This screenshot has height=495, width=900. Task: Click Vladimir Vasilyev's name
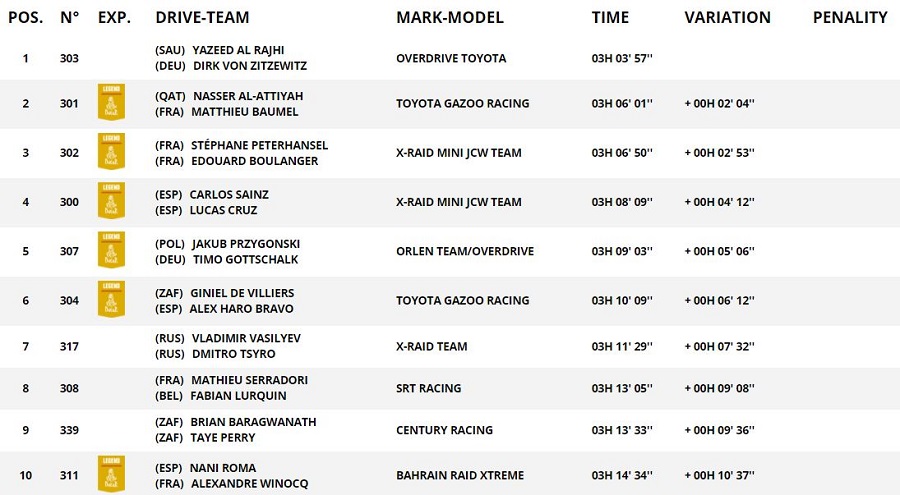coord(245,338)
